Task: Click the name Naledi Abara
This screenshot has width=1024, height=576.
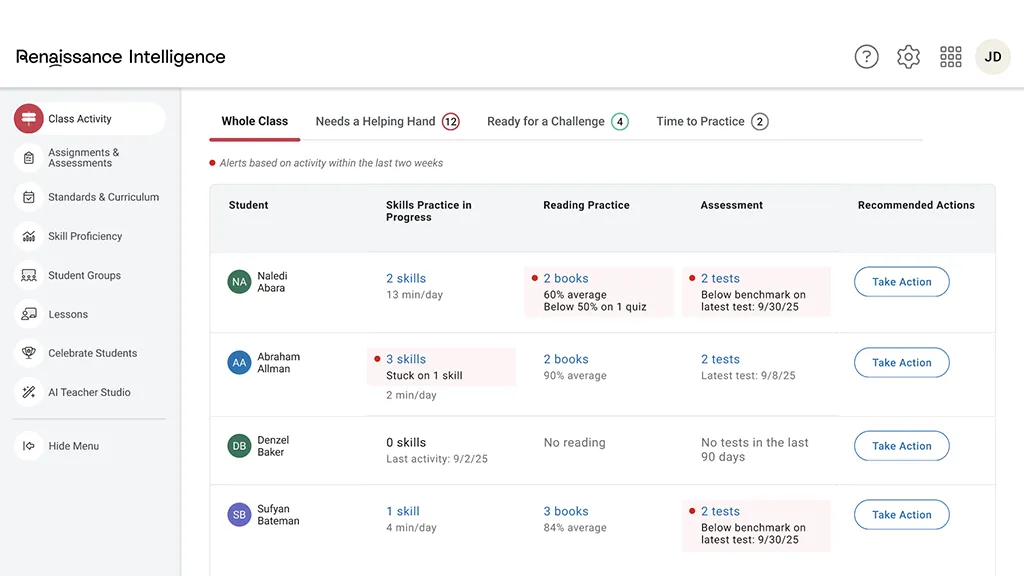Action: point(272,282)
